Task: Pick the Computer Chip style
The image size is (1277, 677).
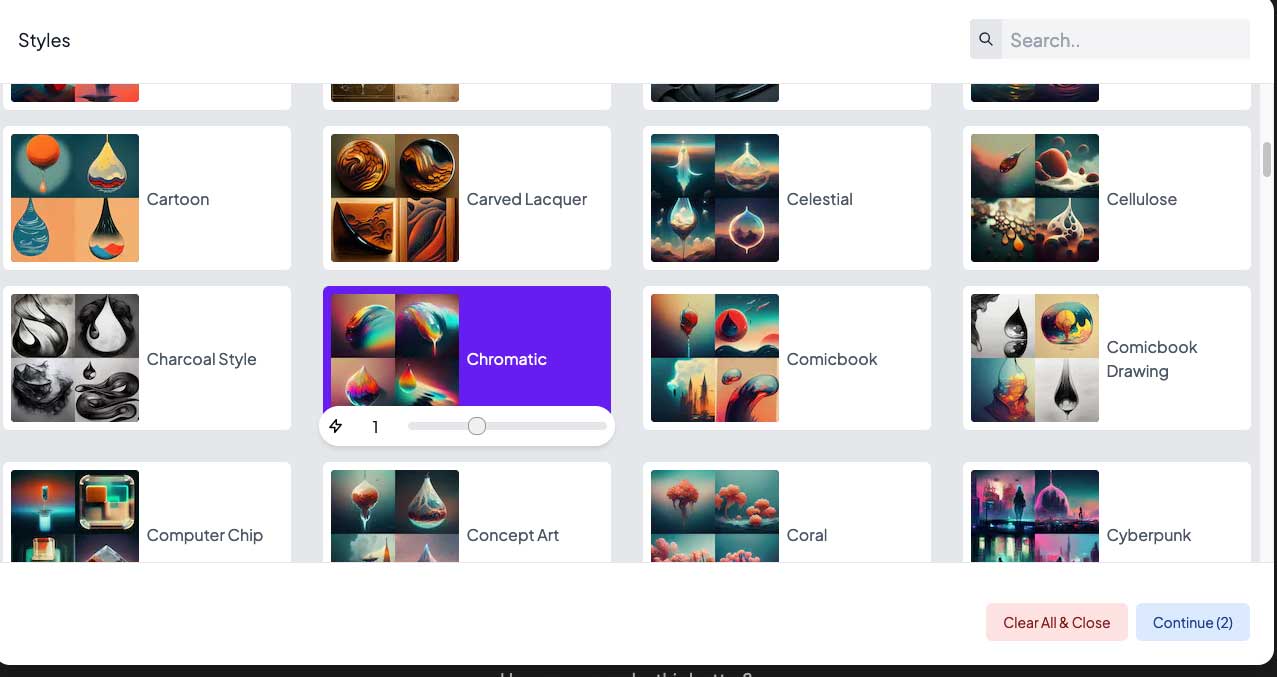Action: click(147, 512)
